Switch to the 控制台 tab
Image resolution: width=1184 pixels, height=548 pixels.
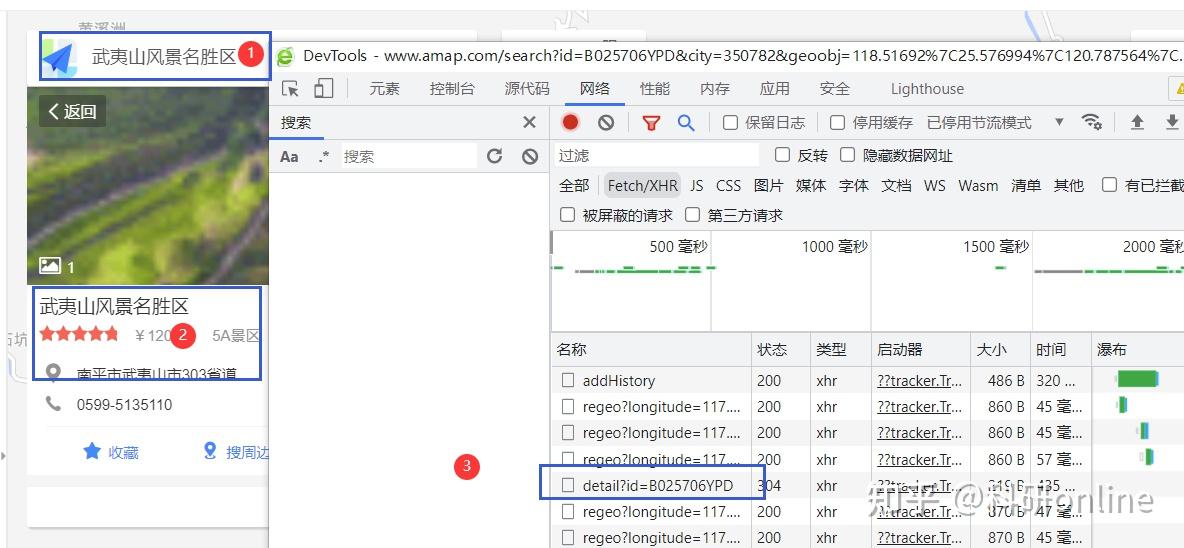pos(452,88)
